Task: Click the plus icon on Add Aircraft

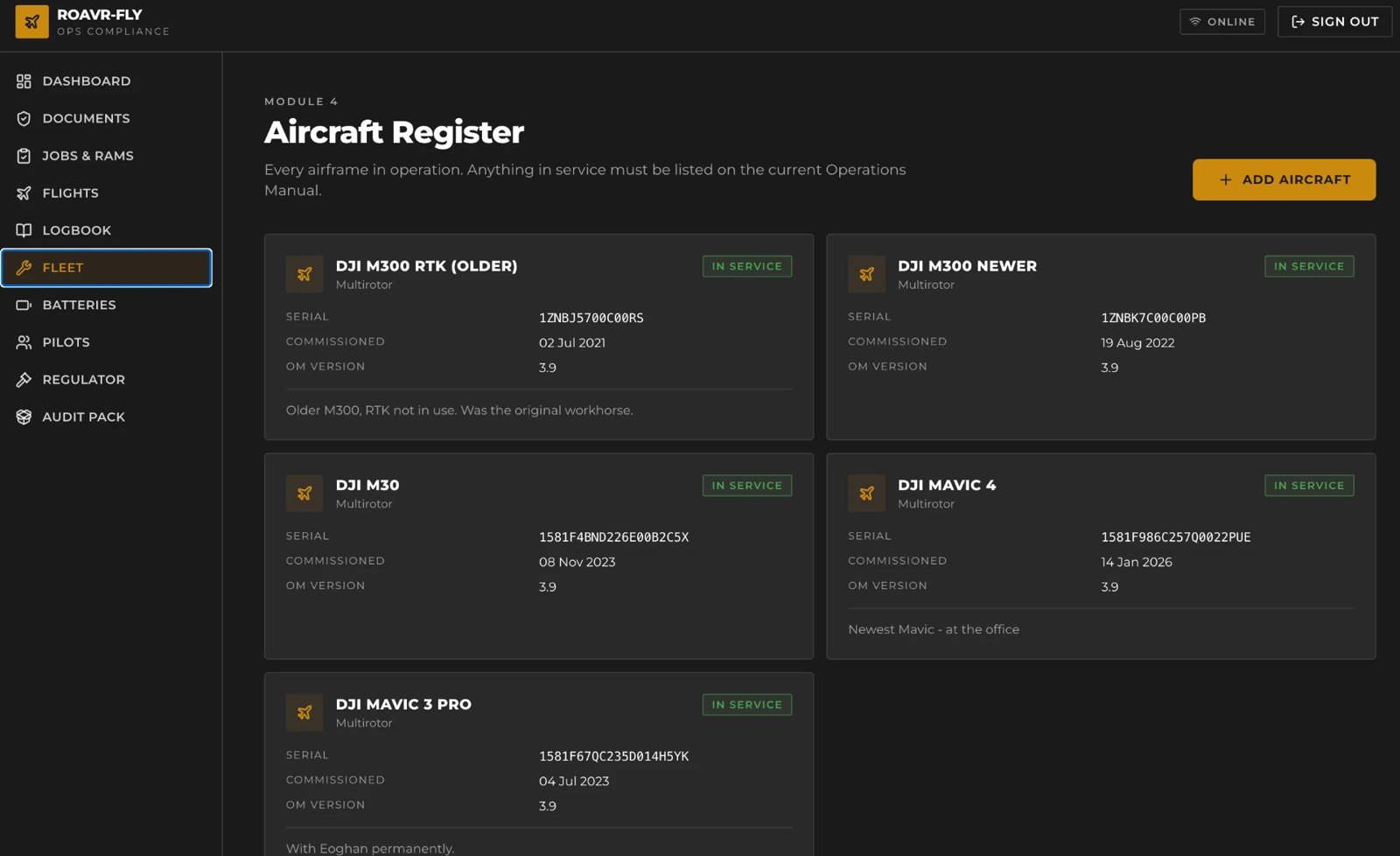Action: click(x=1226, y=179)
